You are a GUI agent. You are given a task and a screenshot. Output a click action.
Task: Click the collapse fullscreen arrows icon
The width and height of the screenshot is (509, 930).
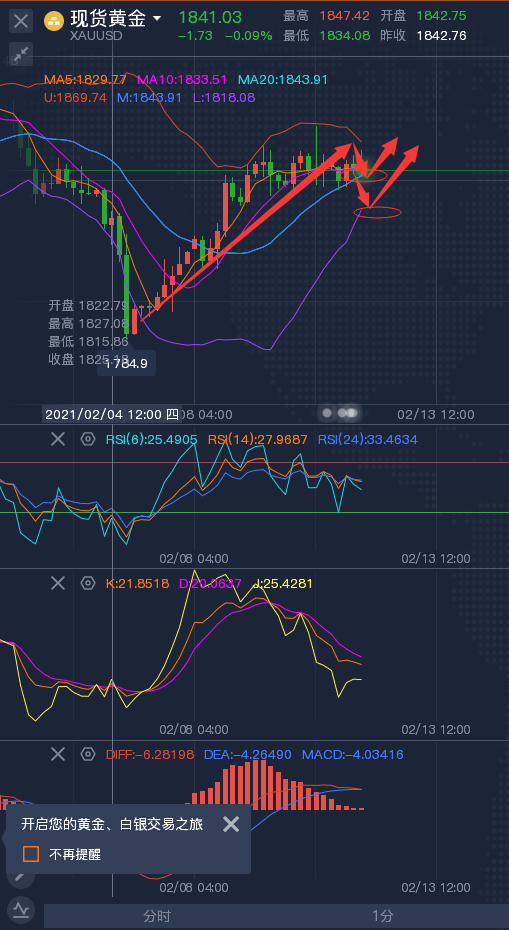point(21,55)
